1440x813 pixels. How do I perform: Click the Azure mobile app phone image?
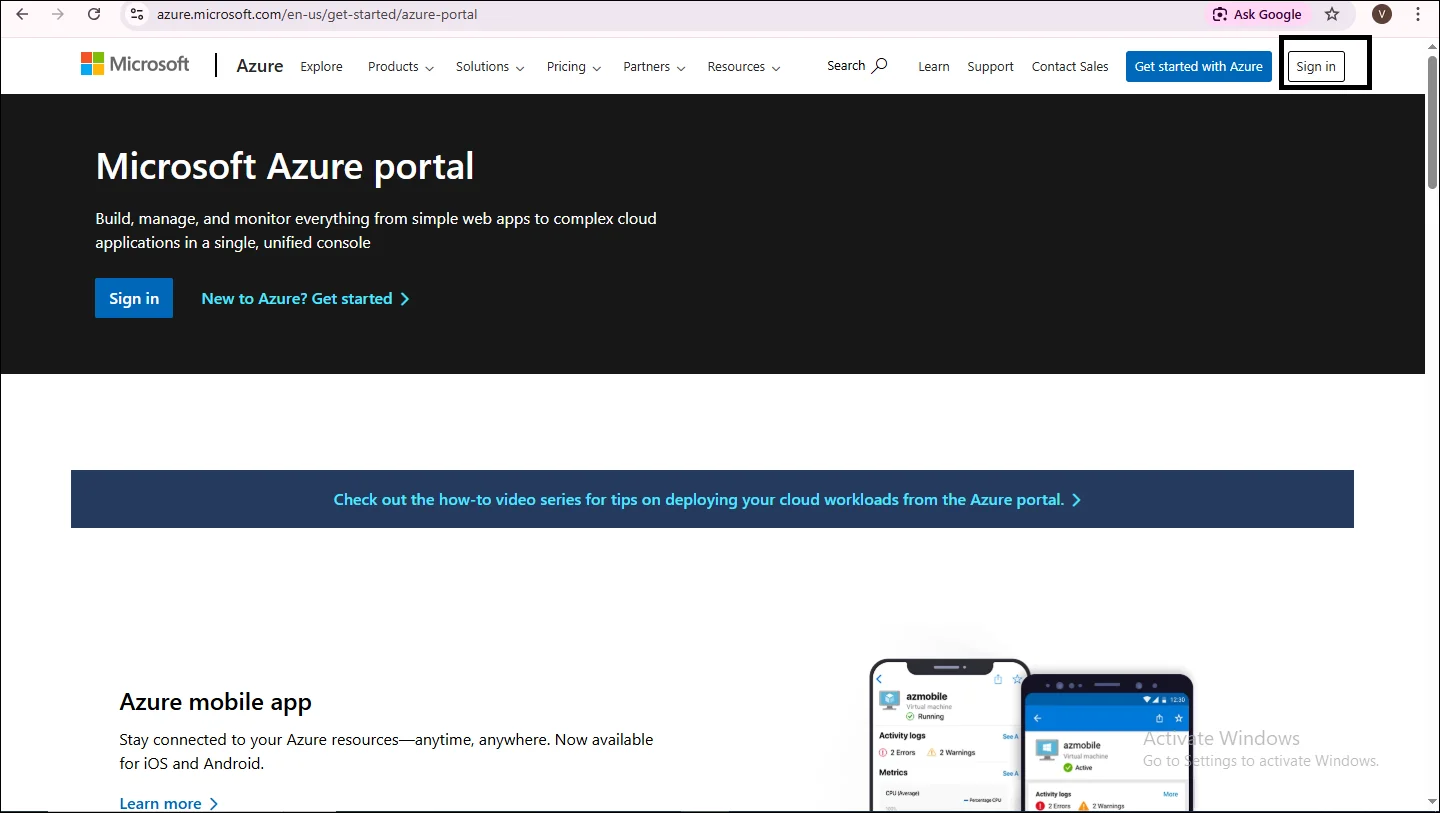(1031, 733)
